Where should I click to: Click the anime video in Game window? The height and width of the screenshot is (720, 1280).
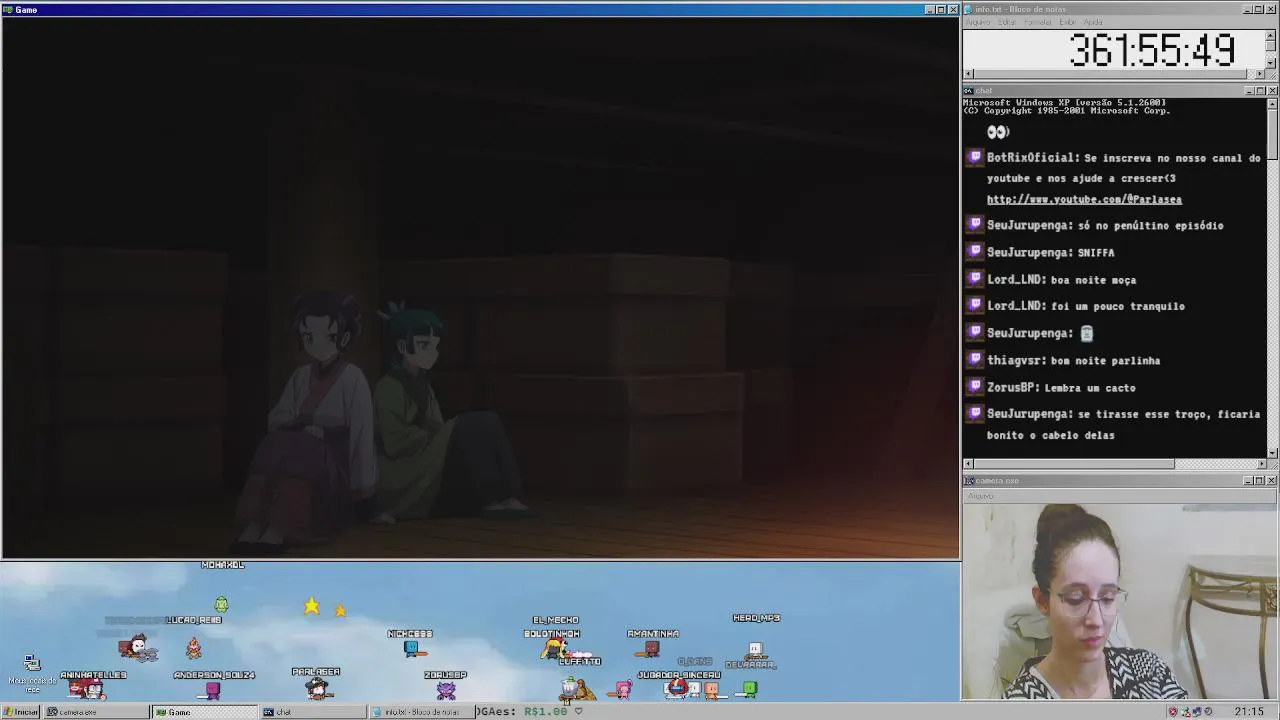[480, 287]
